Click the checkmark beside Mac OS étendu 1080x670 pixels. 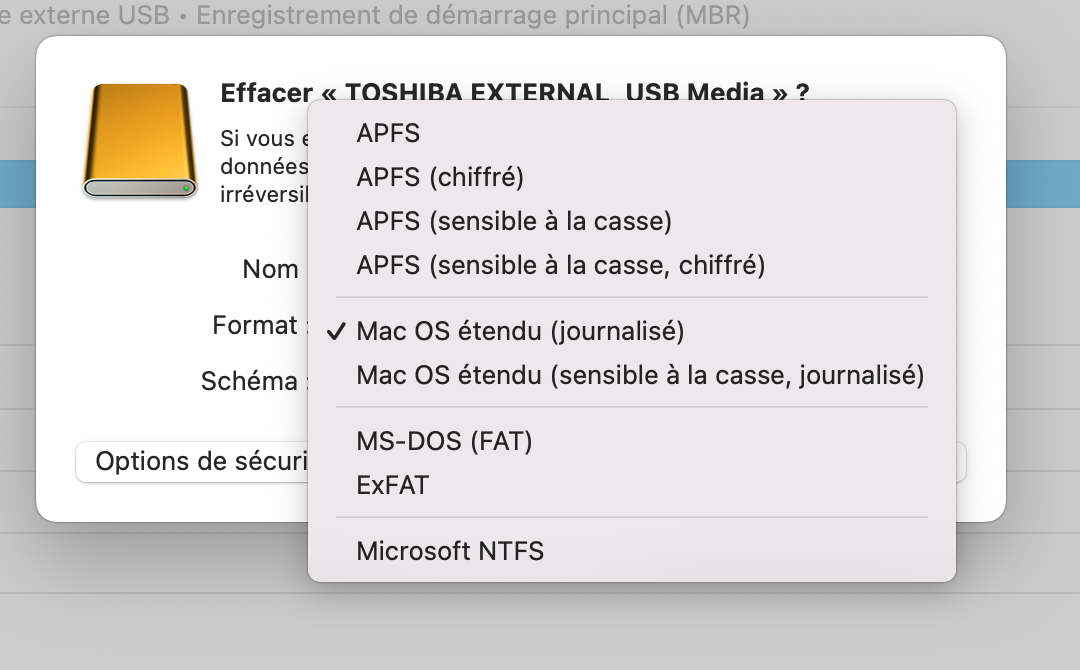[x=336, y=332]
